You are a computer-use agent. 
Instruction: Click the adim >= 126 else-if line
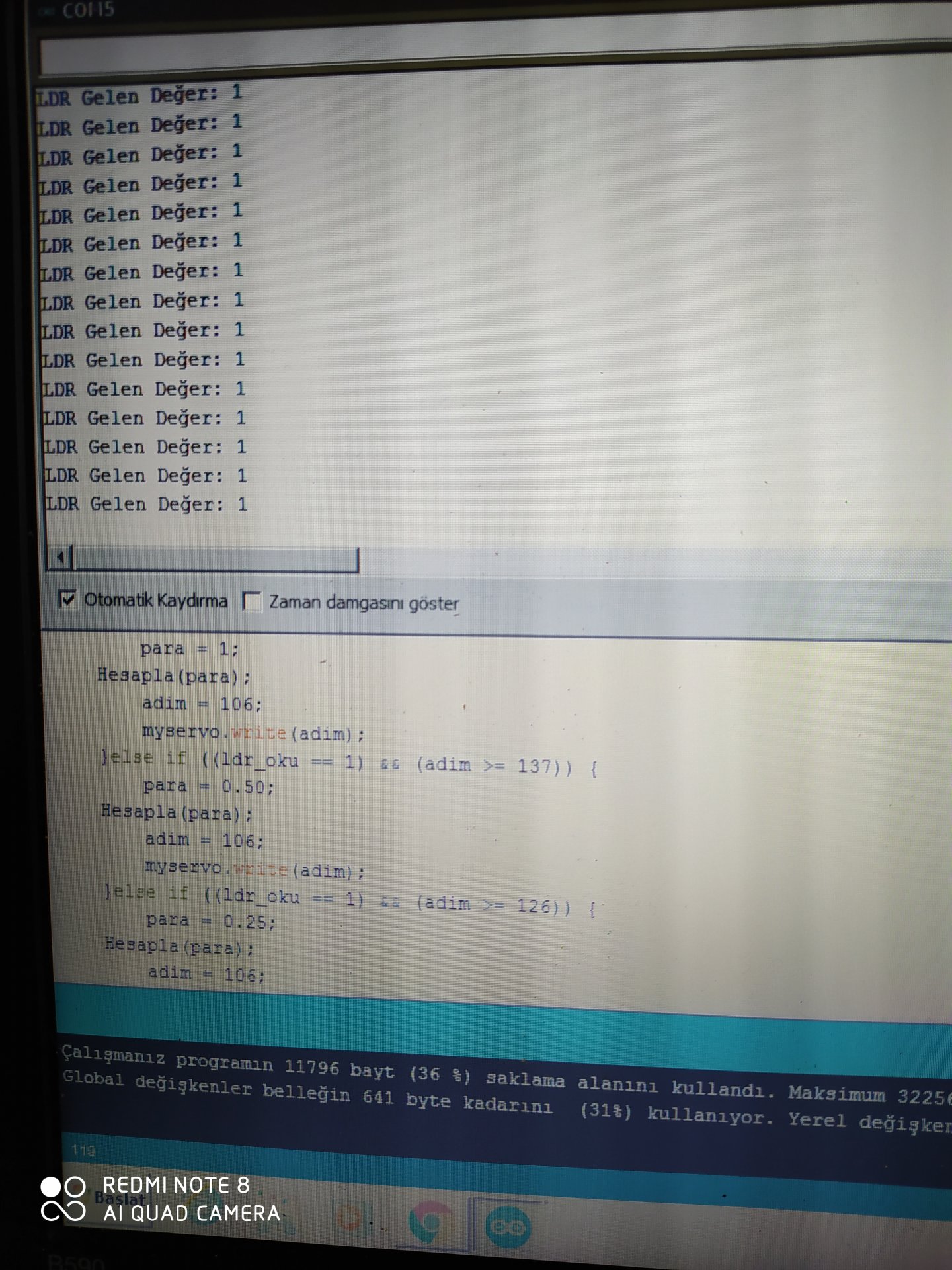(350, 900)
